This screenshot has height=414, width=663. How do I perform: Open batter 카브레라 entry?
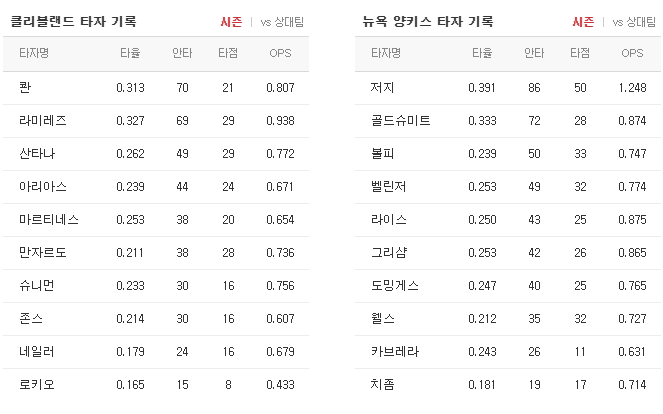pos(508,352)
